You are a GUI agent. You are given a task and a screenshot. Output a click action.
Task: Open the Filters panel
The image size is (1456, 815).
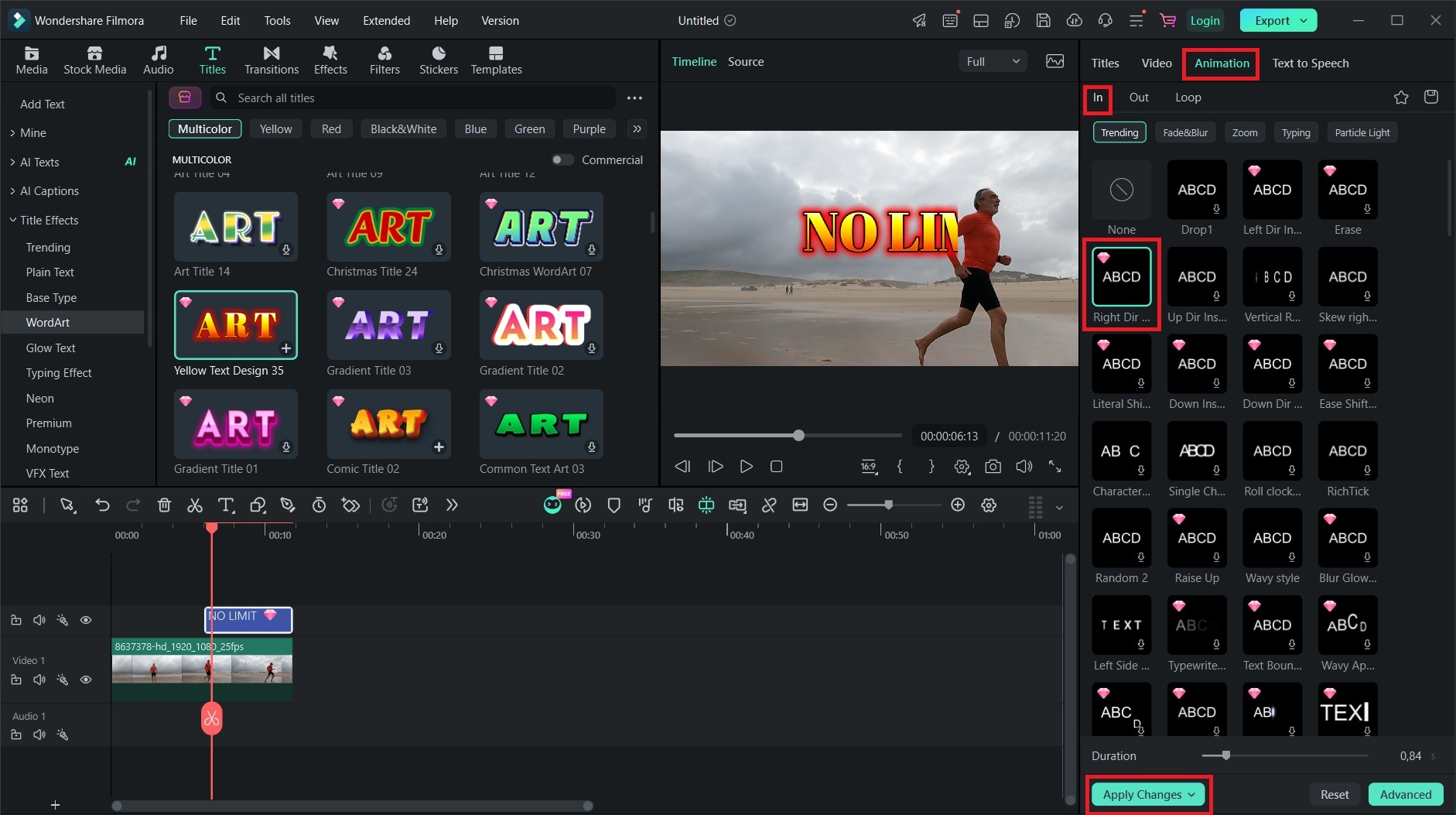(x=385, y=60)
